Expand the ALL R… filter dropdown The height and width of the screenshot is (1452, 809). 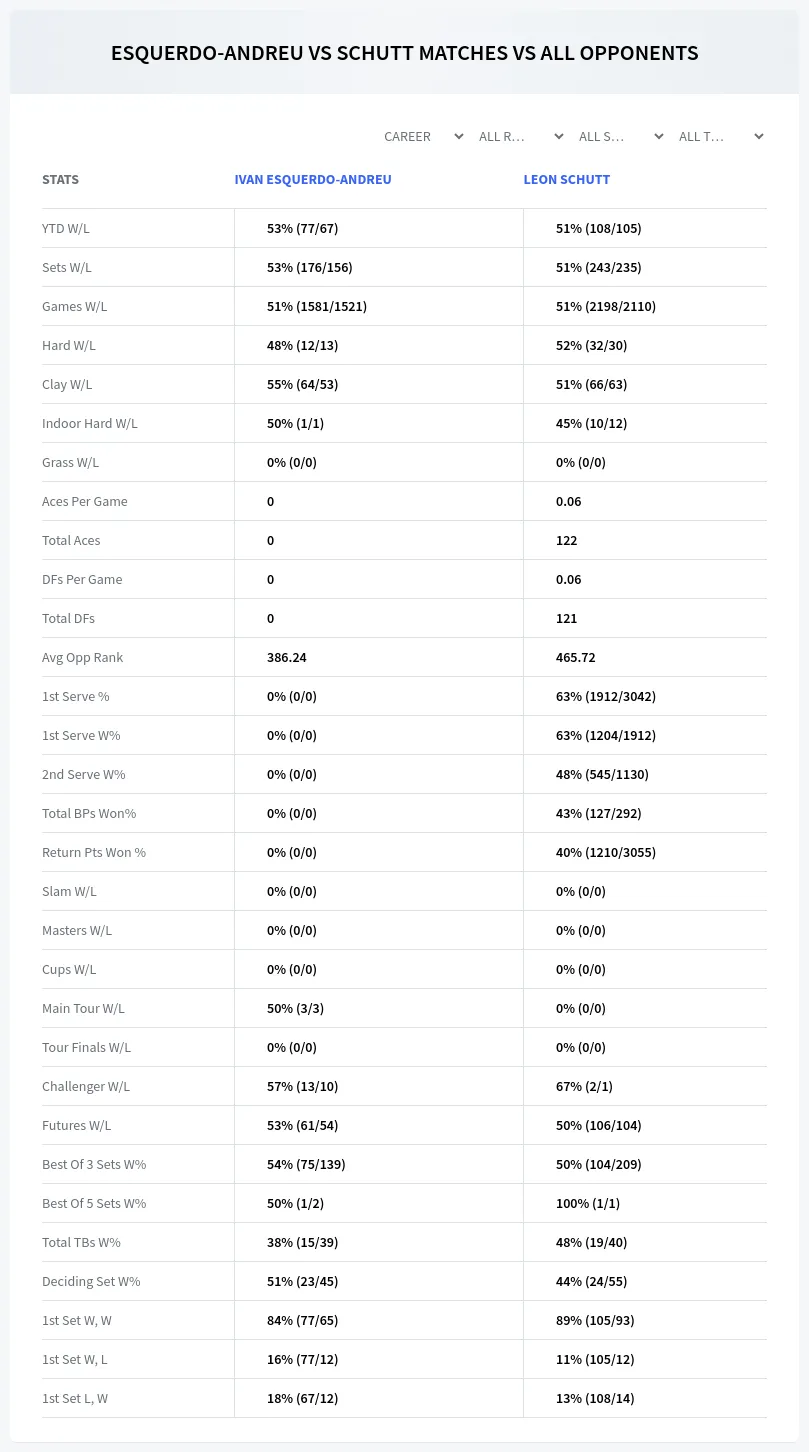pyautogui.click(x=521, y=136)
